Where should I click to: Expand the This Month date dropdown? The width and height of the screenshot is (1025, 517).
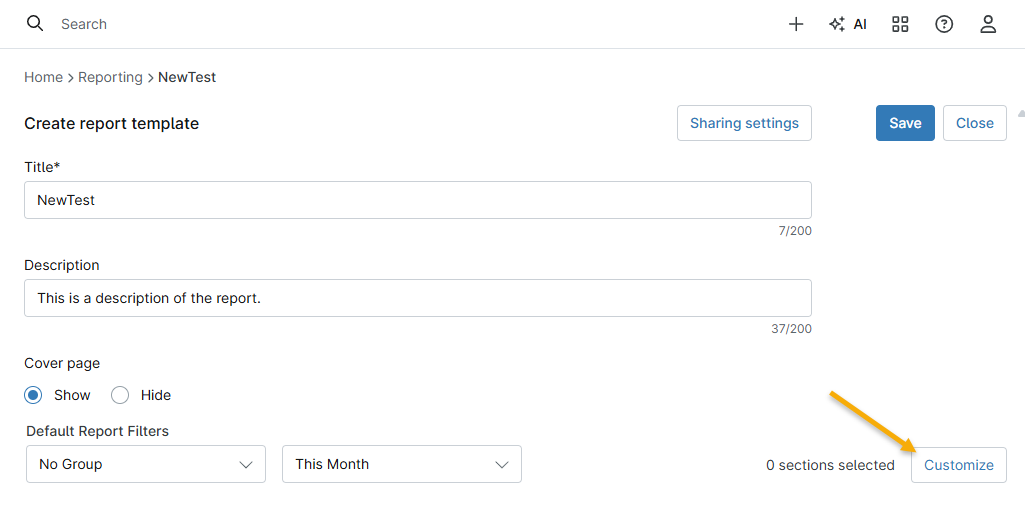pos(401,464)
